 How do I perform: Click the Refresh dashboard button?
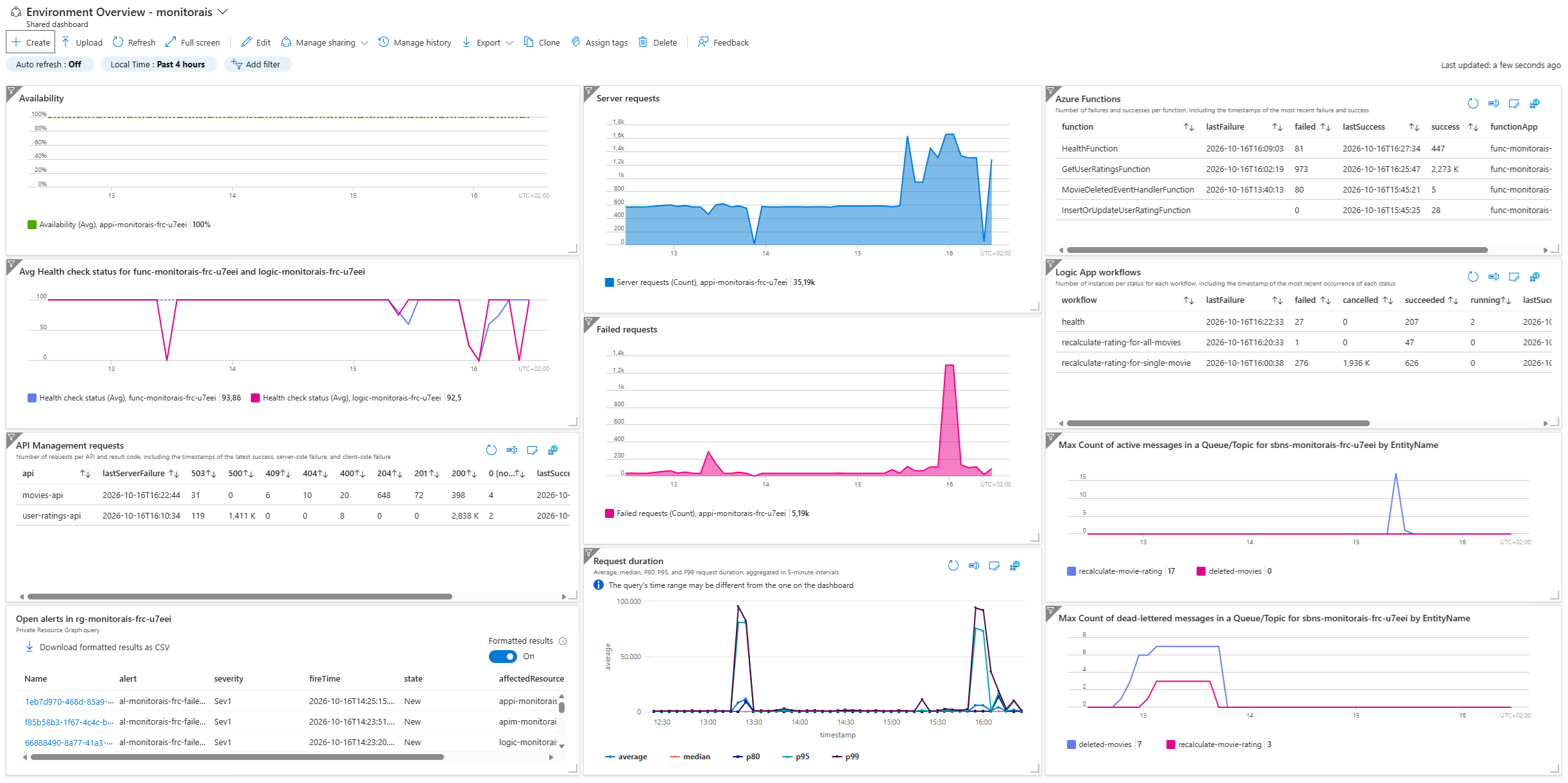(134, 42)
